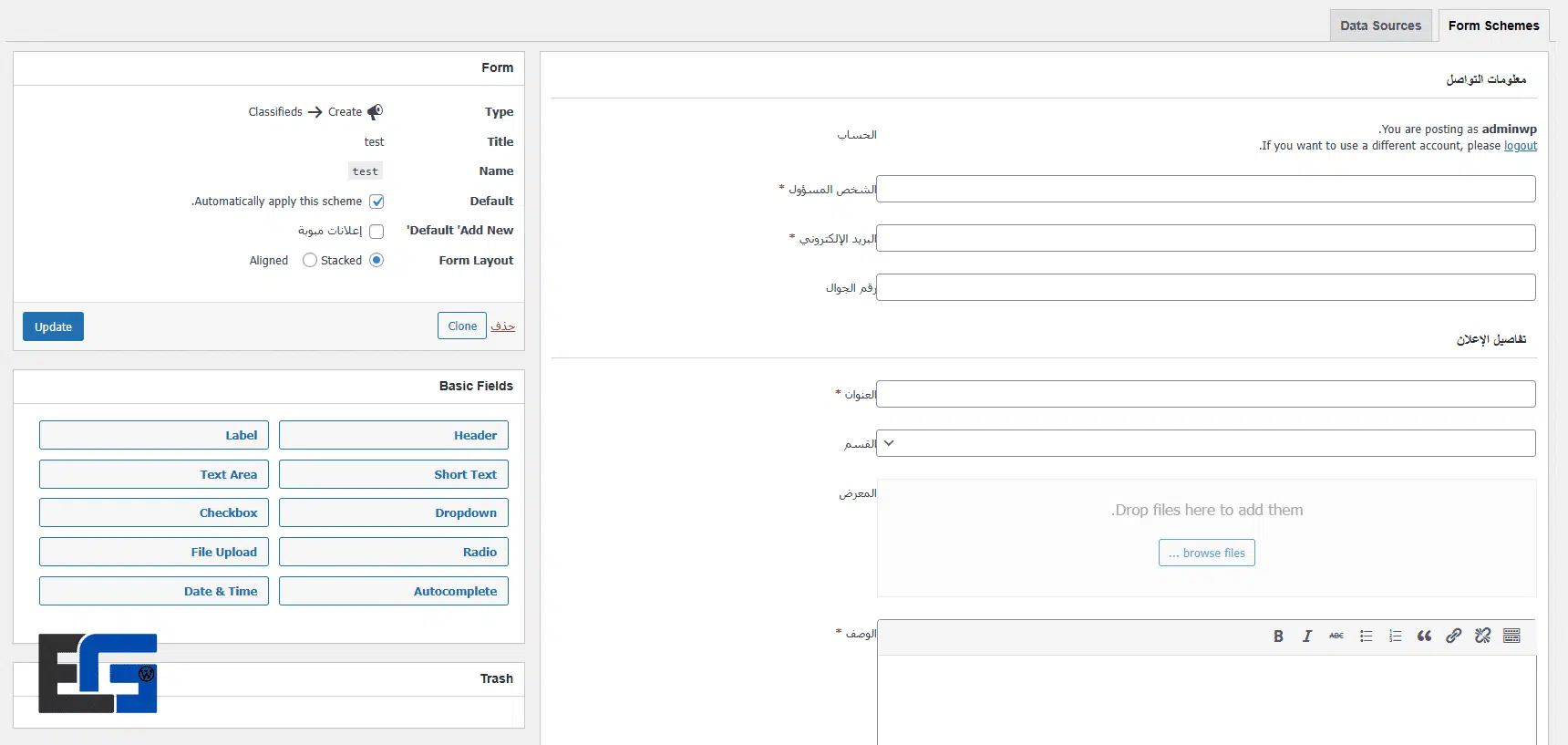Follow the logout link
The image size is (1568, 745).
point(1520,146)
